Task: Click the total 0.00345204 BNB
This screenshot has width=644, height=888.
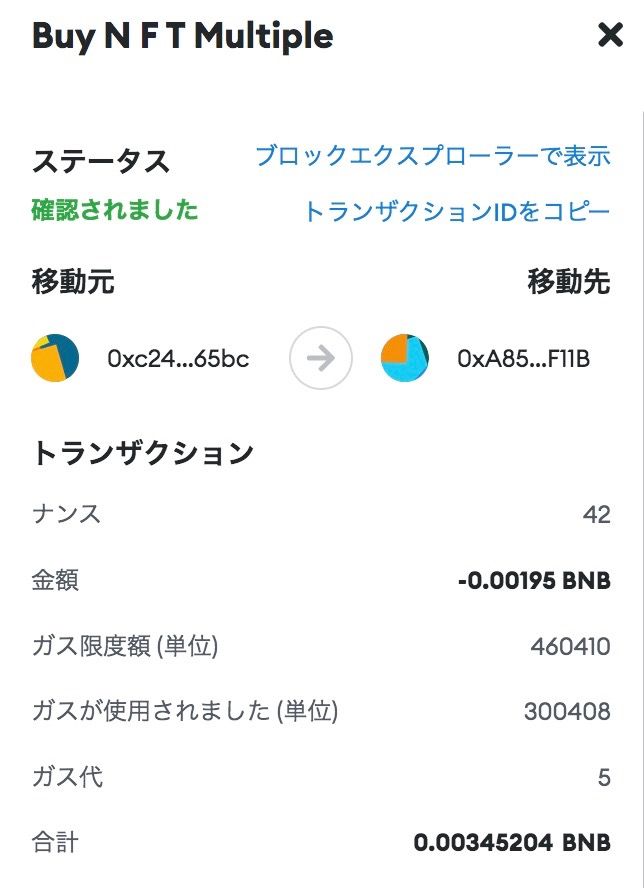Action: [x=512, y=843]
